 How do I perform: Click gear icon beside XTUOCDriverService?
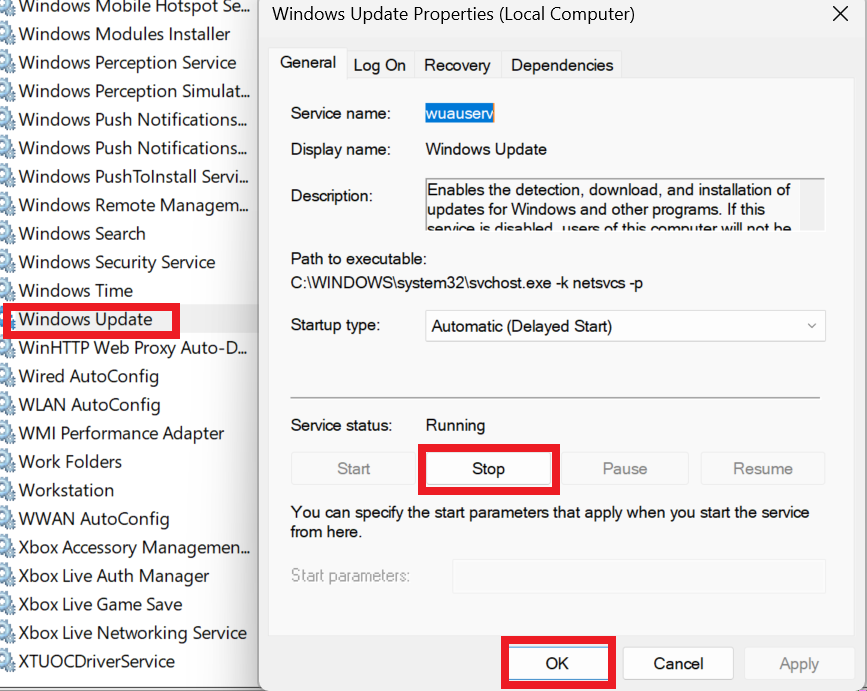pyautogui.click(x=7, y=661)
